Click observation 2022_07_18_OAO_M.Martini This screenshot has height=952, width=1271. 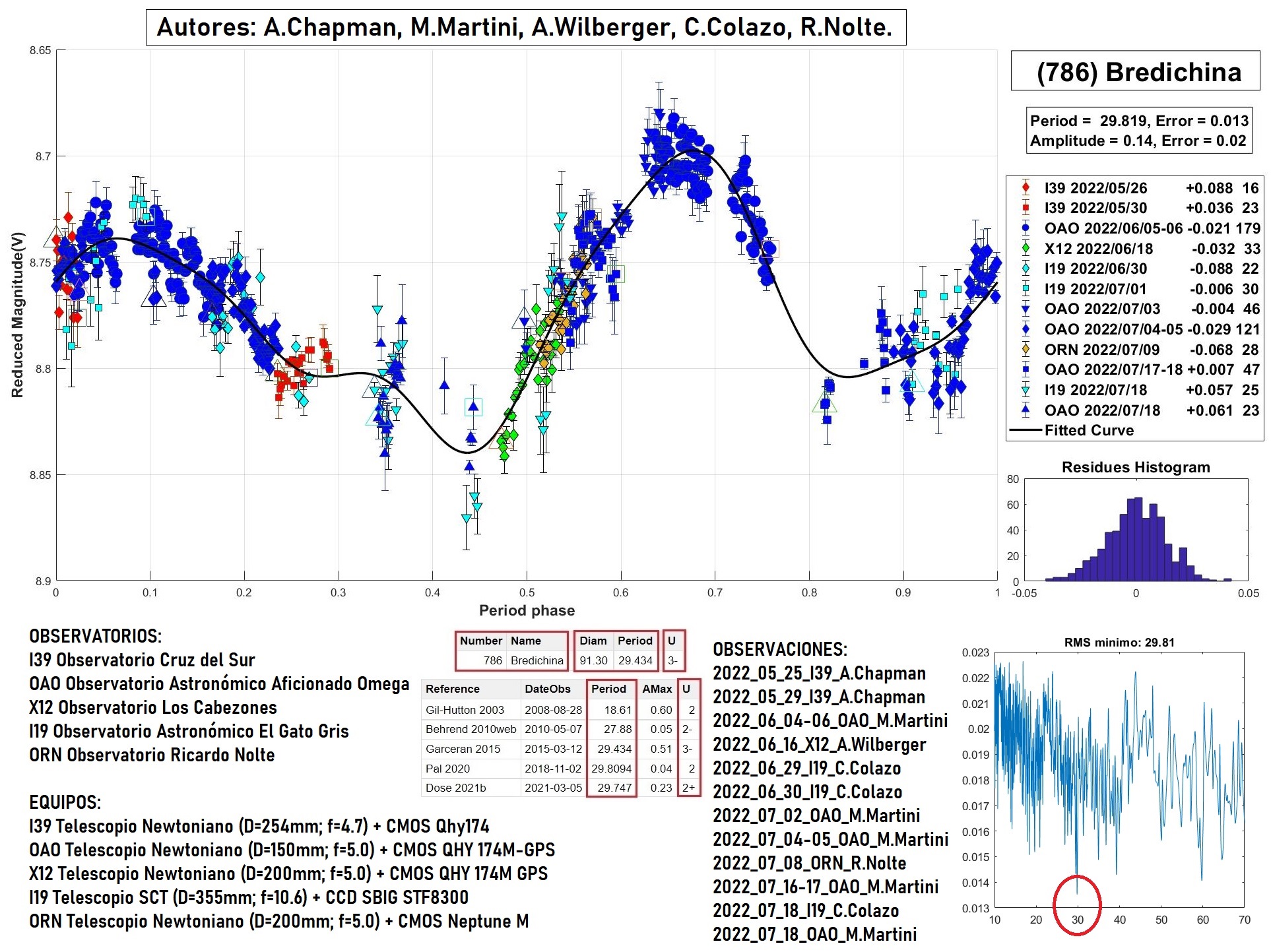[x=815, y=934]
